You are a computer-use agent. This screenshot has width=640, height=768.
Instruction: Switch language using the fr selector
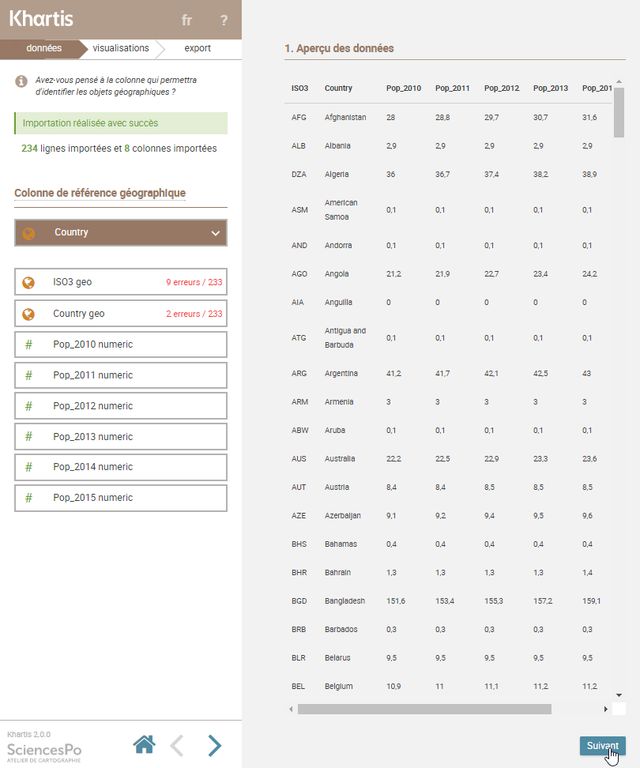pyautogui.click(x=187, y=20)
